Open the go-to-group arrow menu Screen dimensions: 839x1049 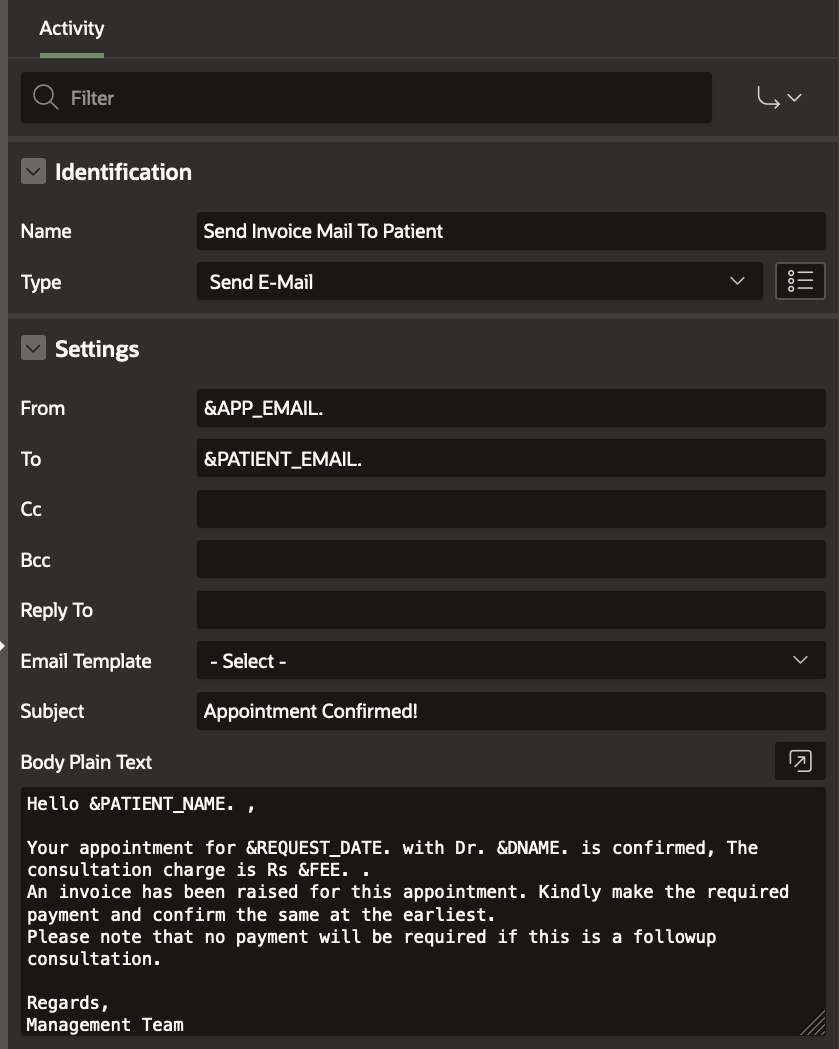[x=779, y=98]
